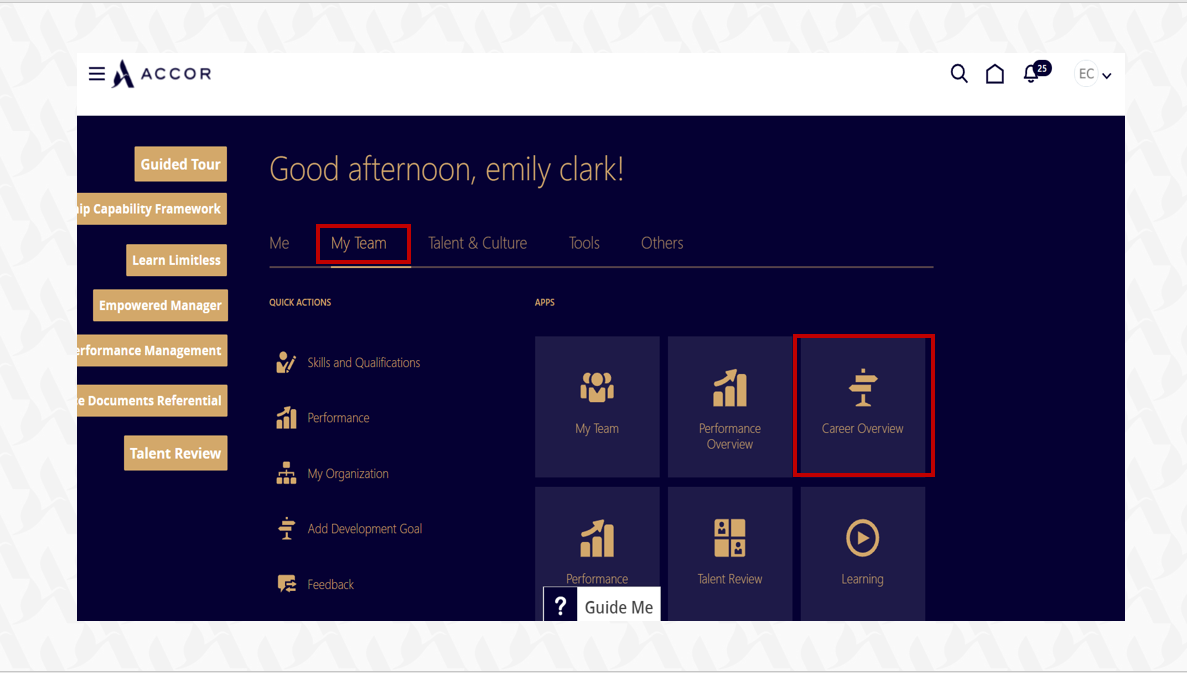Click the Learn Limitless button

176,260
